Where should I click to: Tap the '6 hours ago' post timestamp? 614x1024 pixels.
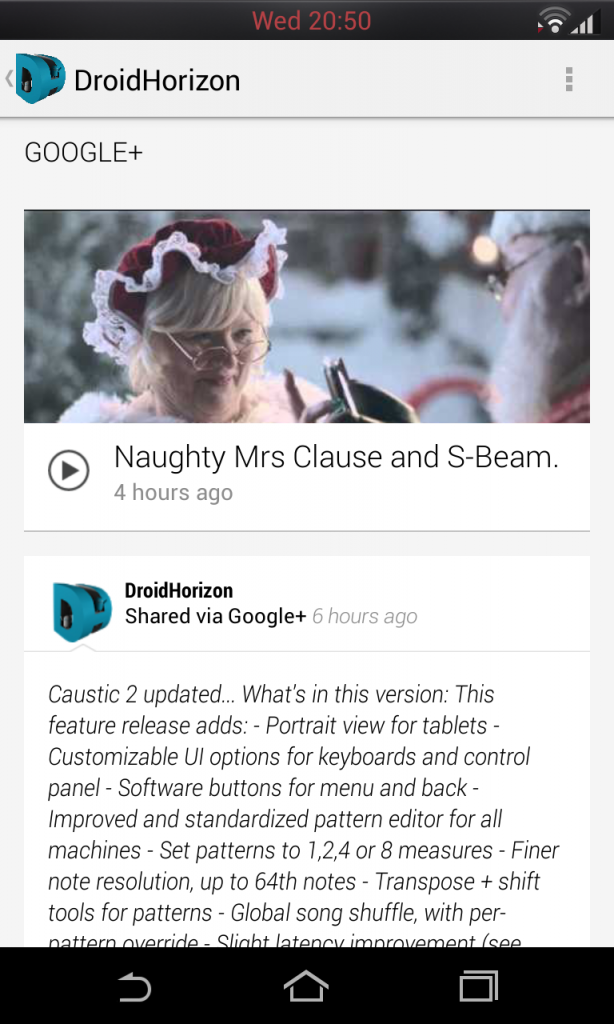(364, 616)
